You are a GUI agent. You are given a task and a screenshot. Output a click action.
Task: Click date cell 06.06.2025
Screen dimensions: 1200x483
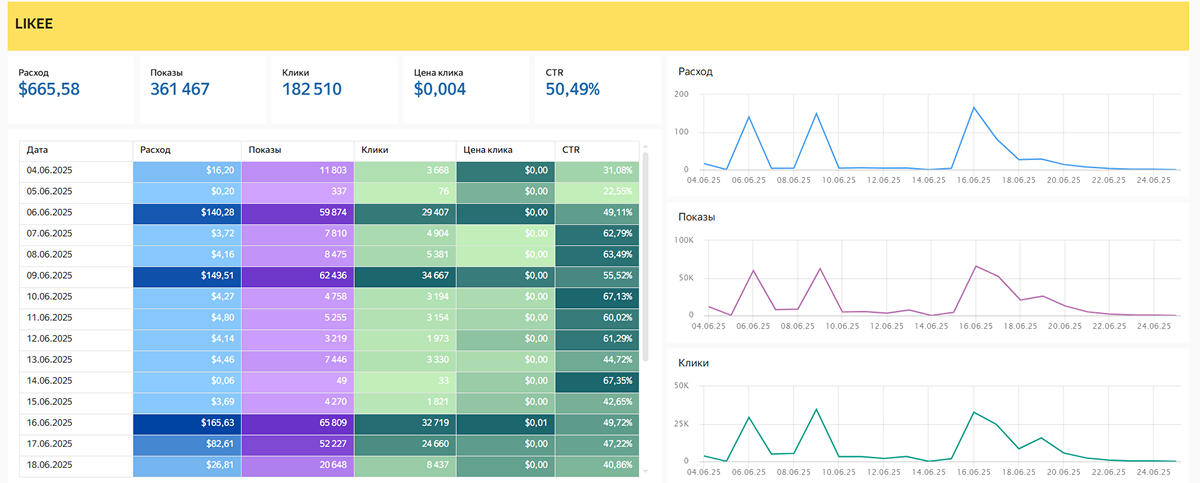pyautogui.click(x=76, y=213)
